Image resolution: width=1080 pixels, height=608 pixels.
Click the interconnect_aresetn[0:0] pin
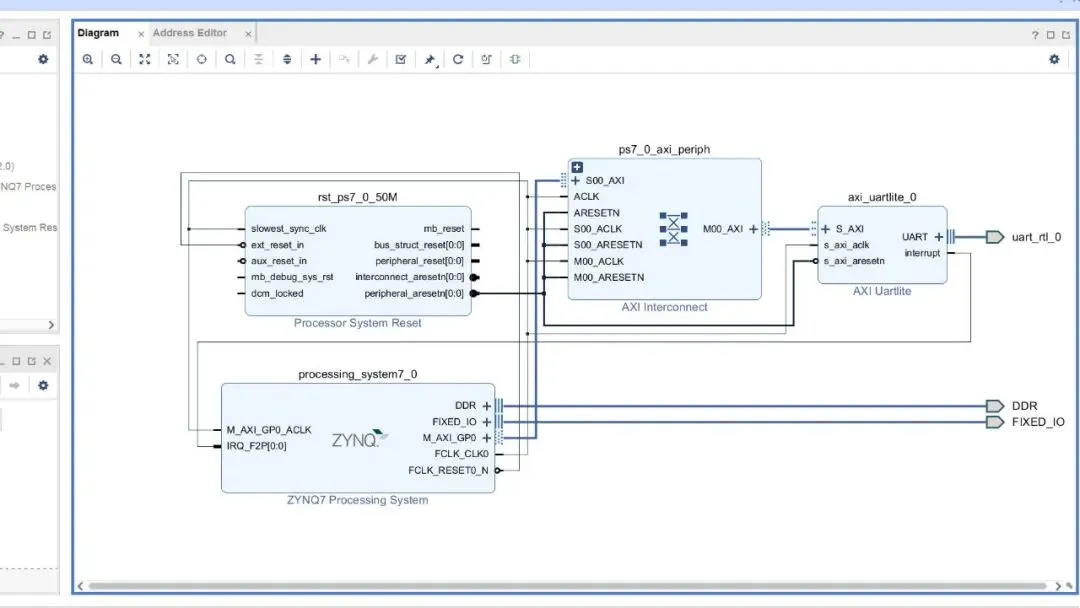[410, 277]
